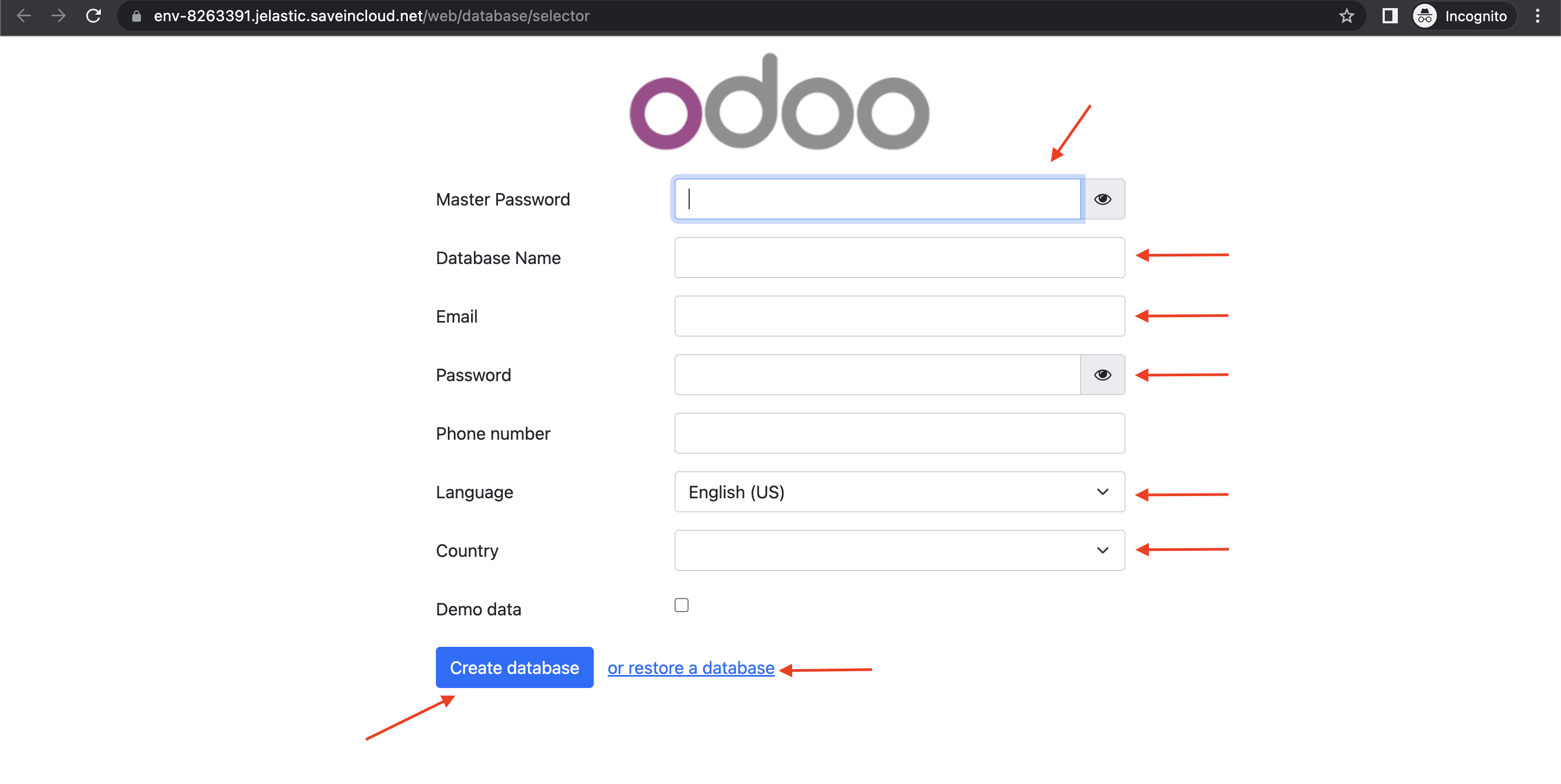Reload the page with the refresh icon
The image size is (1561, 784).
click(x=93, y=16)
